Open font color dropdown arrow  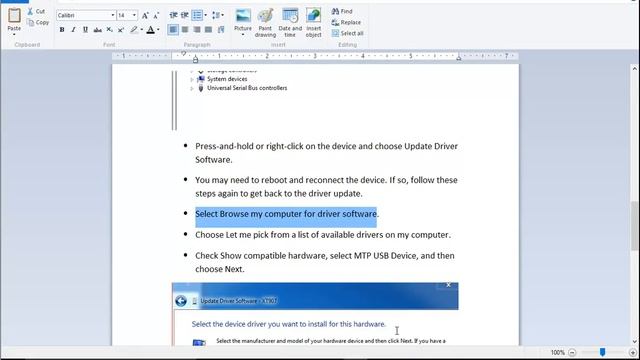158,30
